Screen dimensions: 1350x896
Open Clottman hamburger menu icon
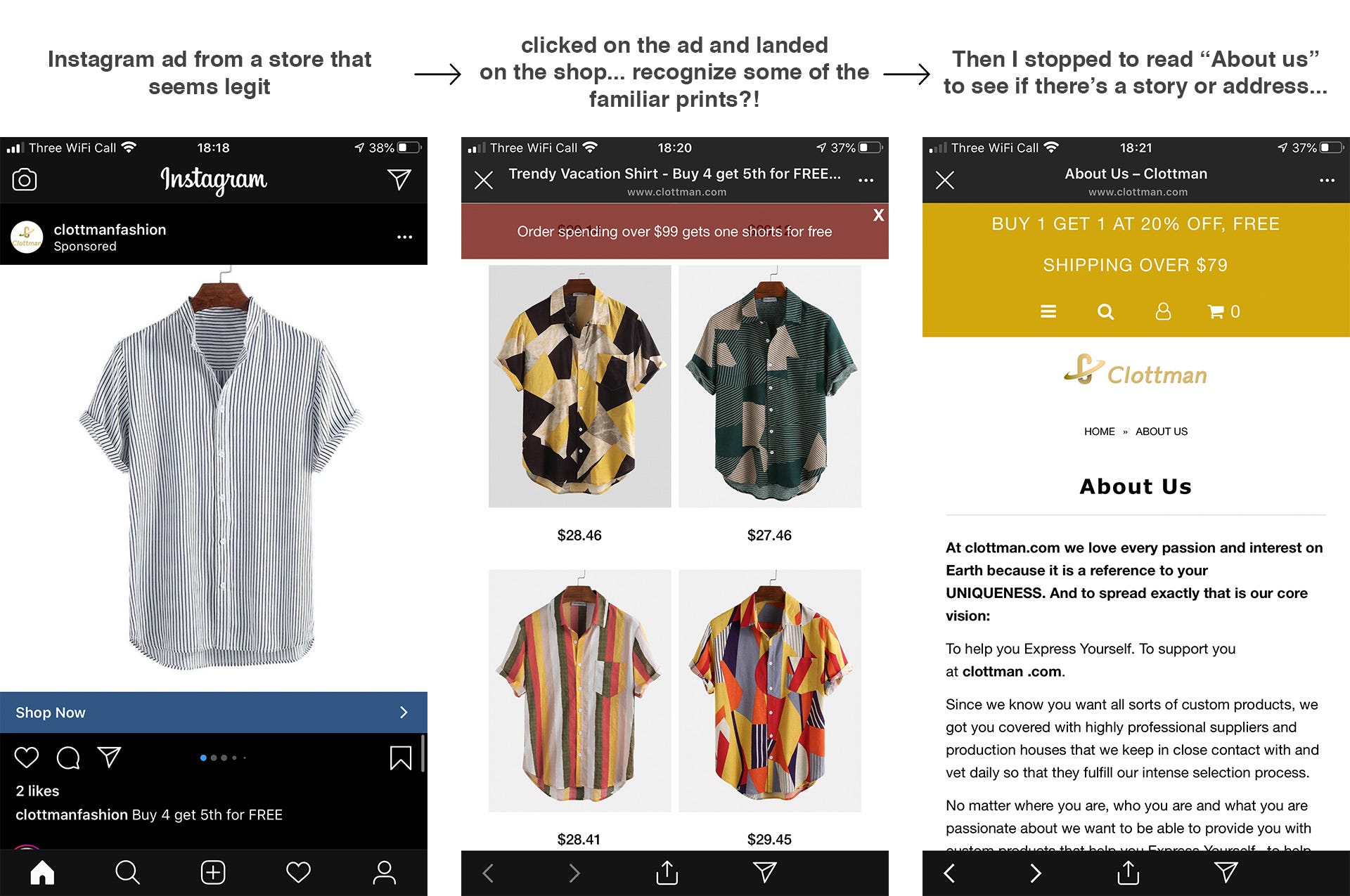point(1048,311)
